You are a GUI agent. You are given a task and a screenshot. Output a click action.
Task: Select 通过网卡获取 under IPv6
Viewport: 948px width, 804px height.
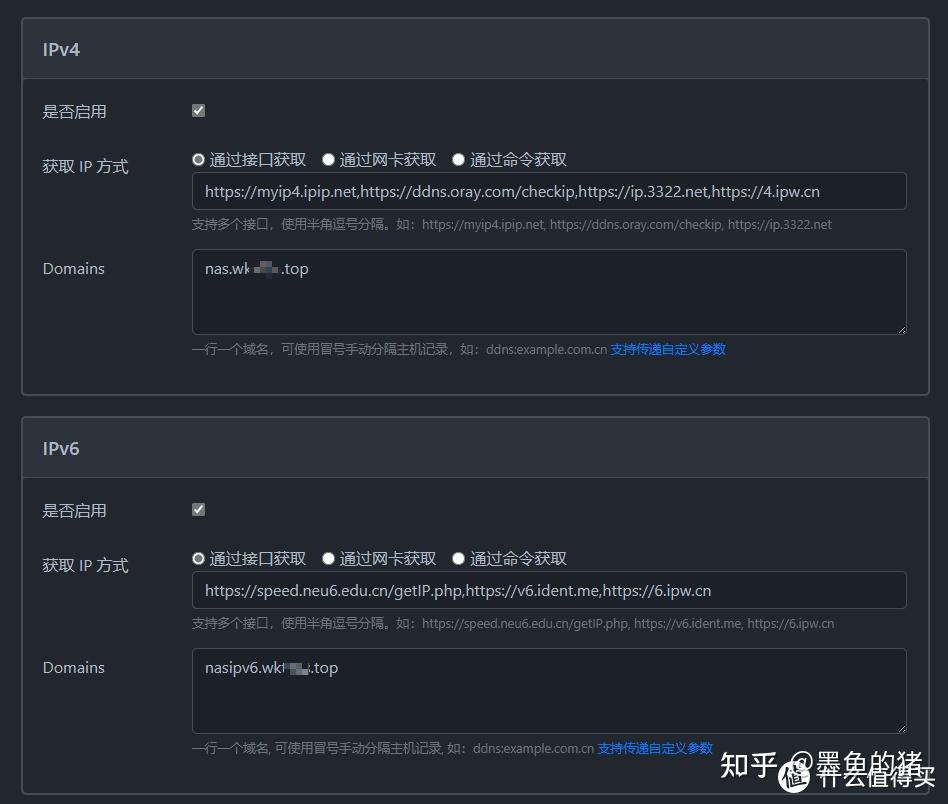point(328,558)
